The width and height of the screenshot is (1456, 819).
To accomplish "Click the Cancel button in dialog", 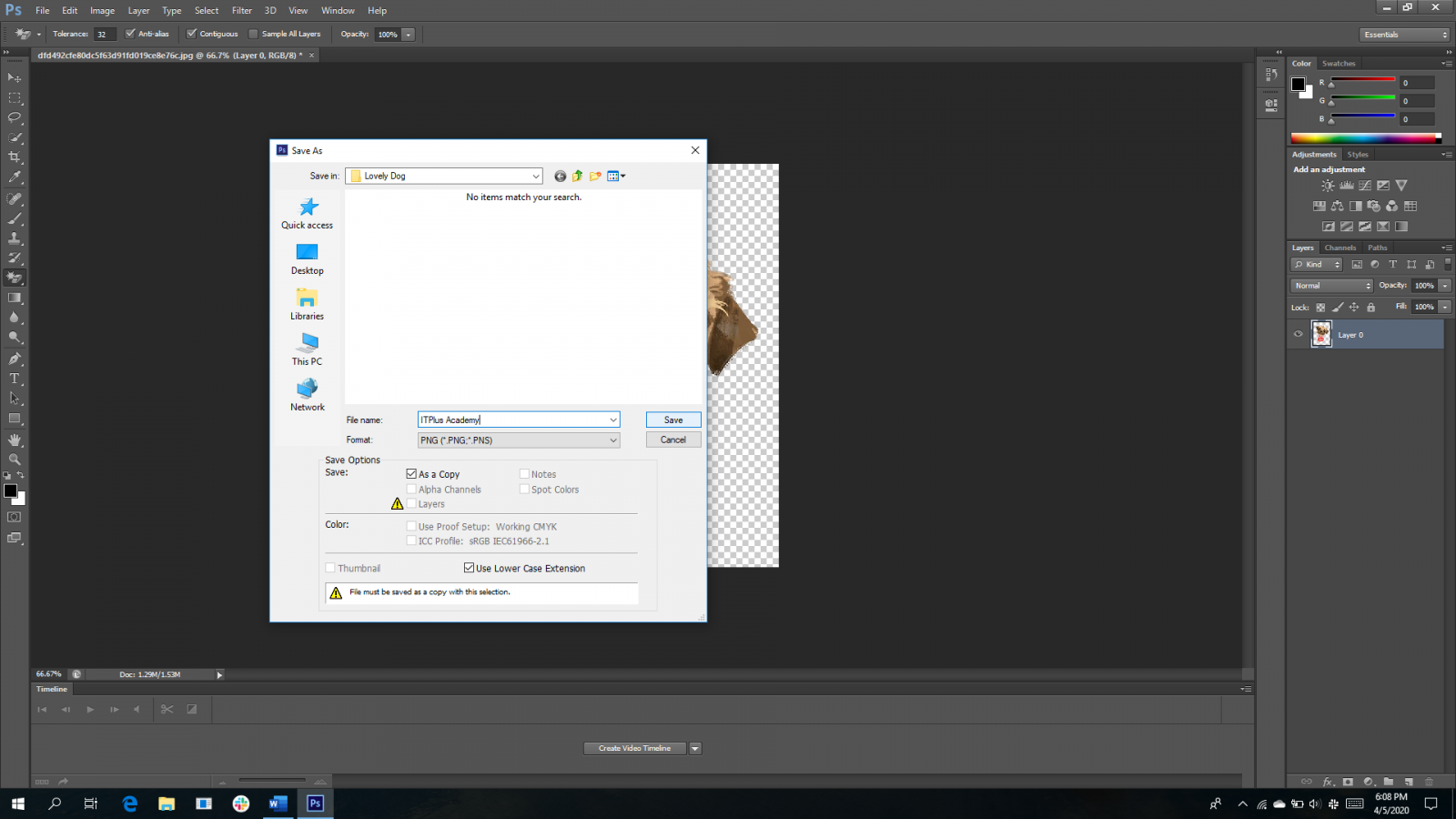I will pyautogui.click(x=673, y=440).
